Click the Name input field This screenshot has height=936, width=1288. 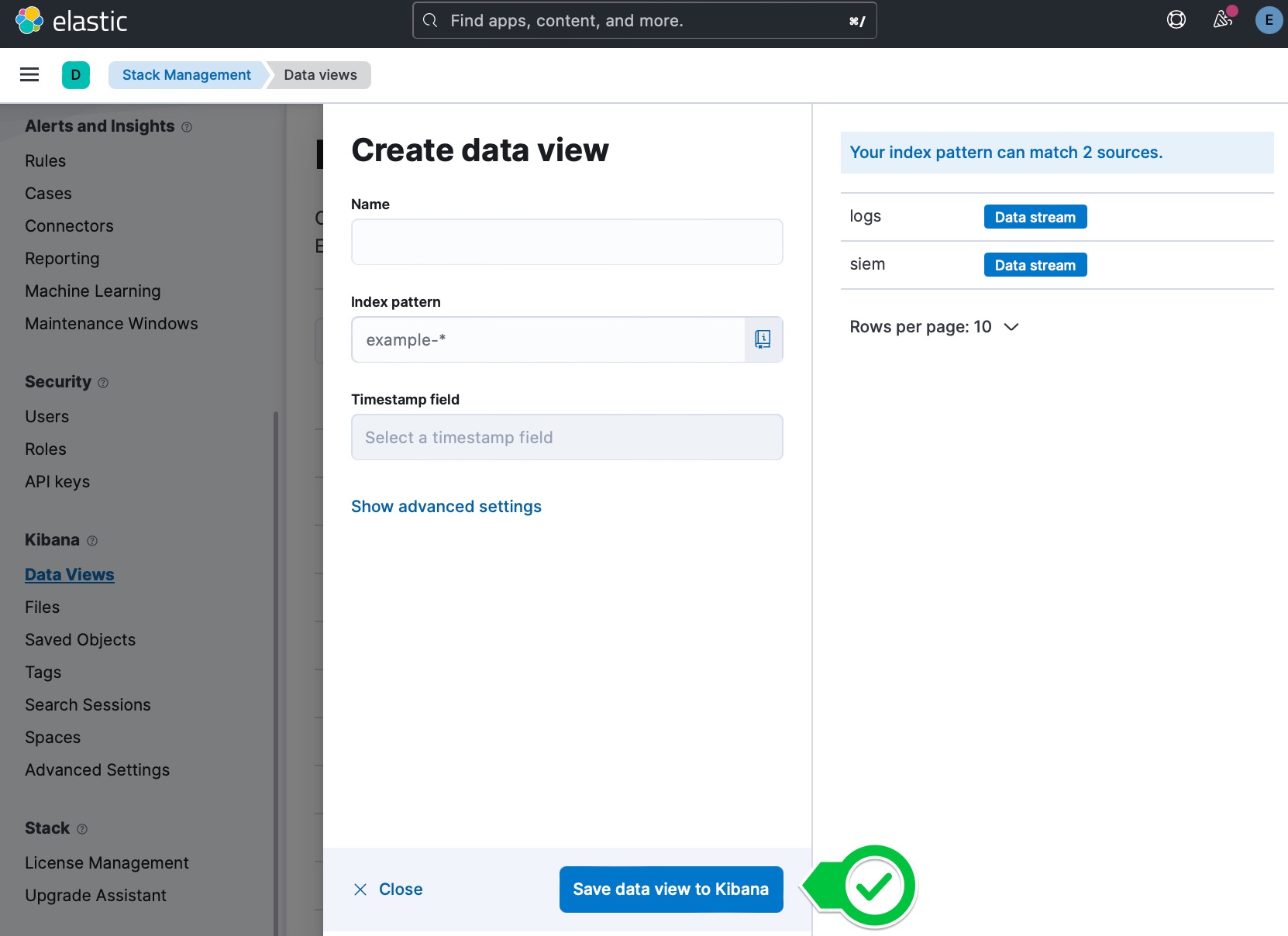click(567, 242)
